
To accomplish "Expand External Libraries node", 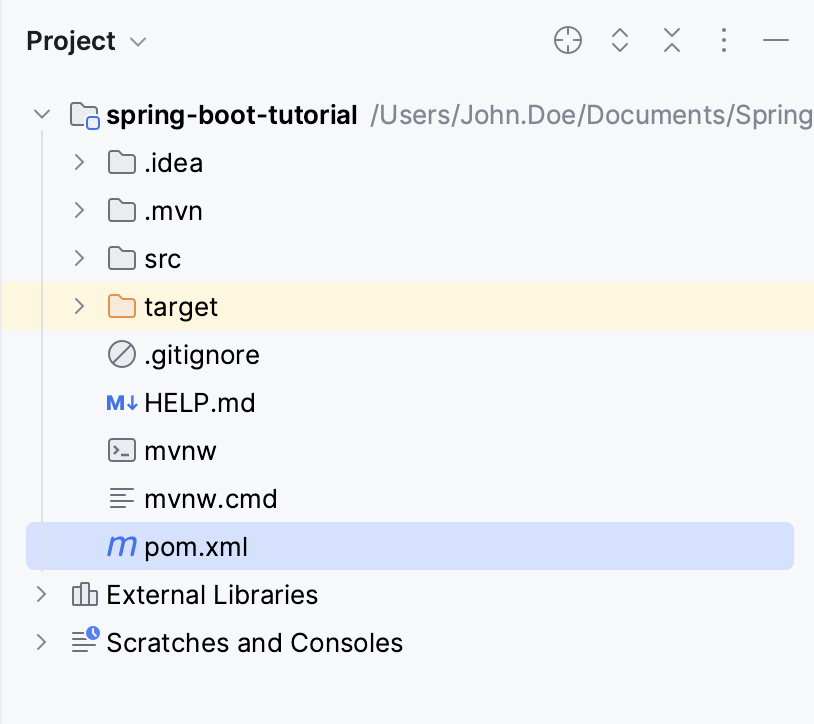I will 41,594.
